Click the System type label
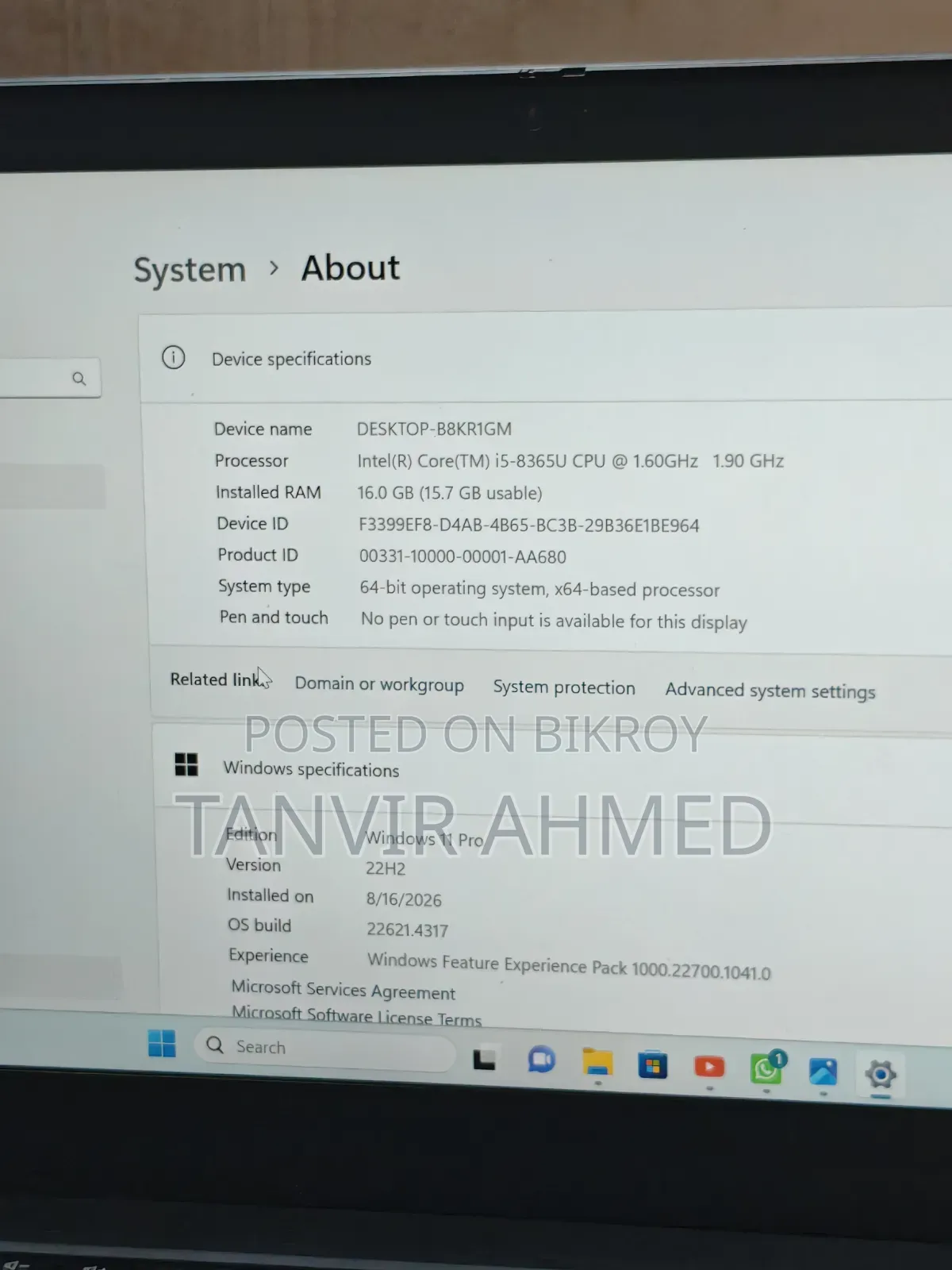This screenshot has width=952, height=1270. 264,587
